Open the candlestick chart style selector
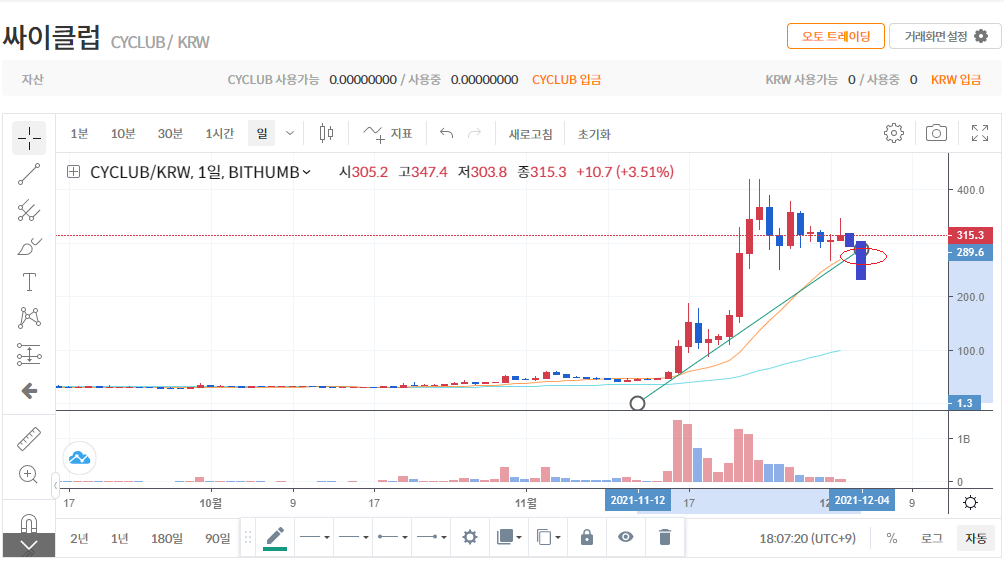Screen dimensions: 1004x561 pos(327,133)
